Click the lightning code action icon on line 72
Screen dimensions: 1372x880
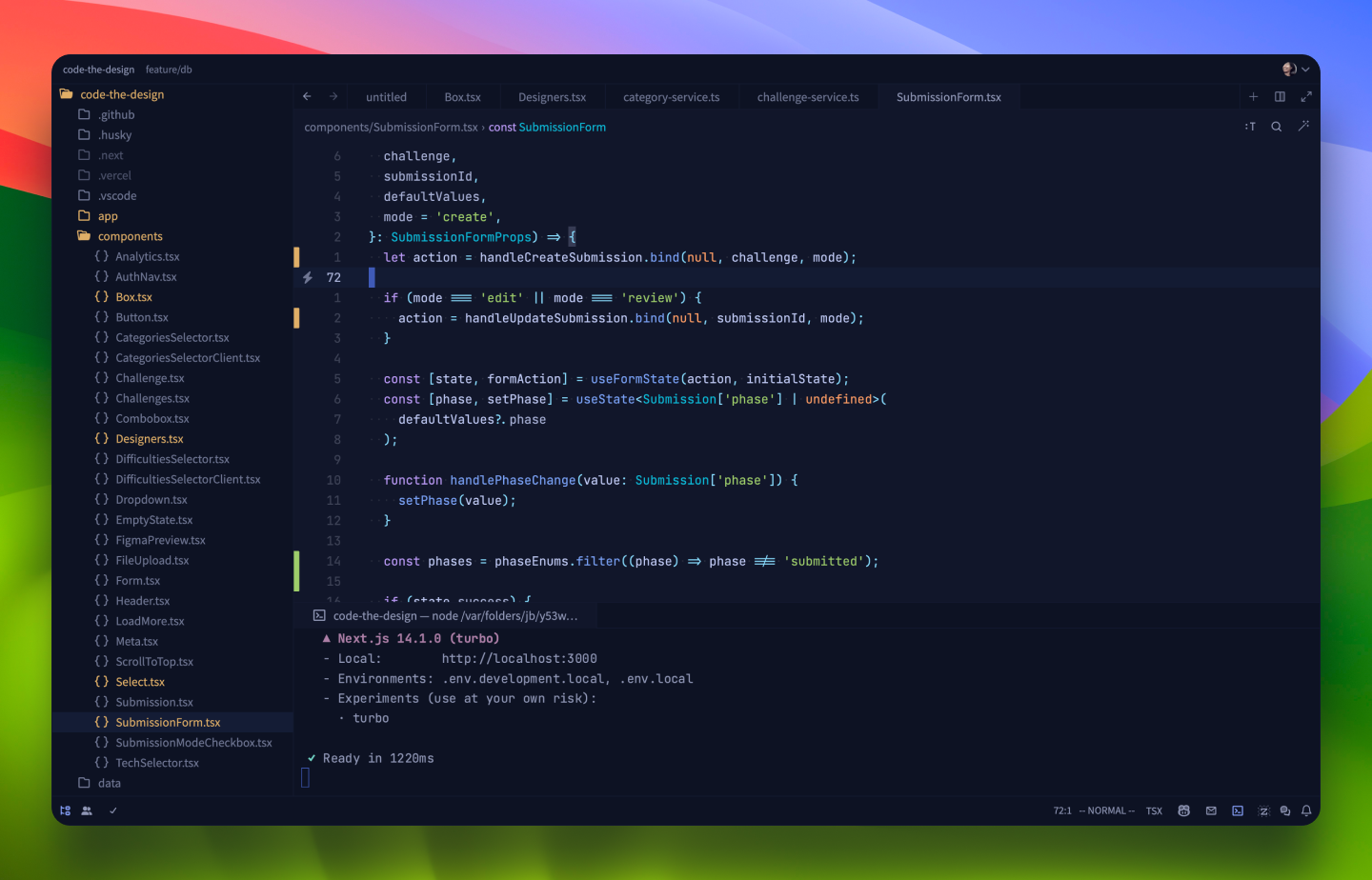[x=307, y=277]
